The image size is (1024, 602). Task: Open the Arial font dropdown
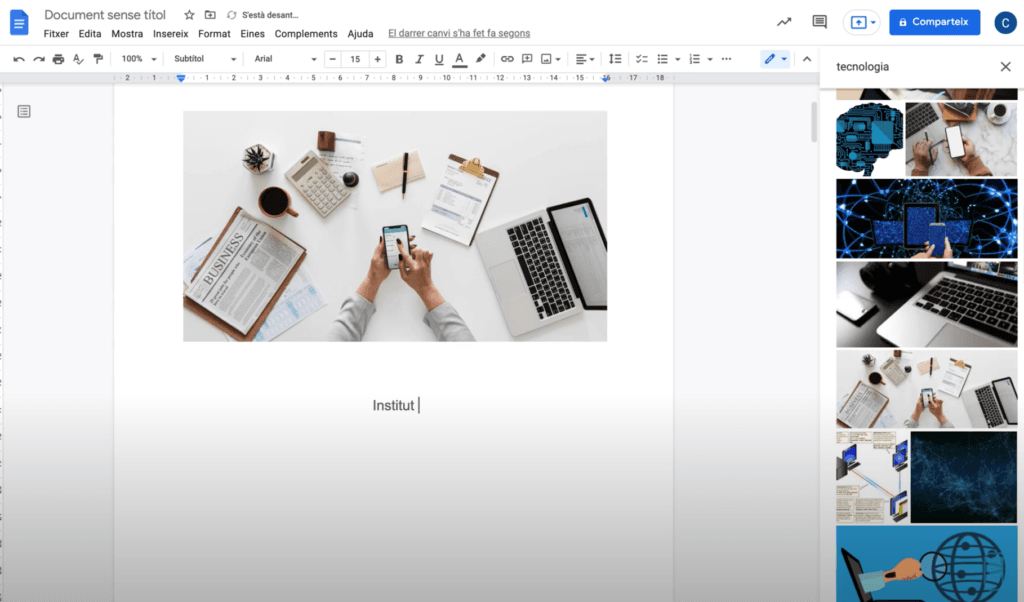click(x=285, y=59)
